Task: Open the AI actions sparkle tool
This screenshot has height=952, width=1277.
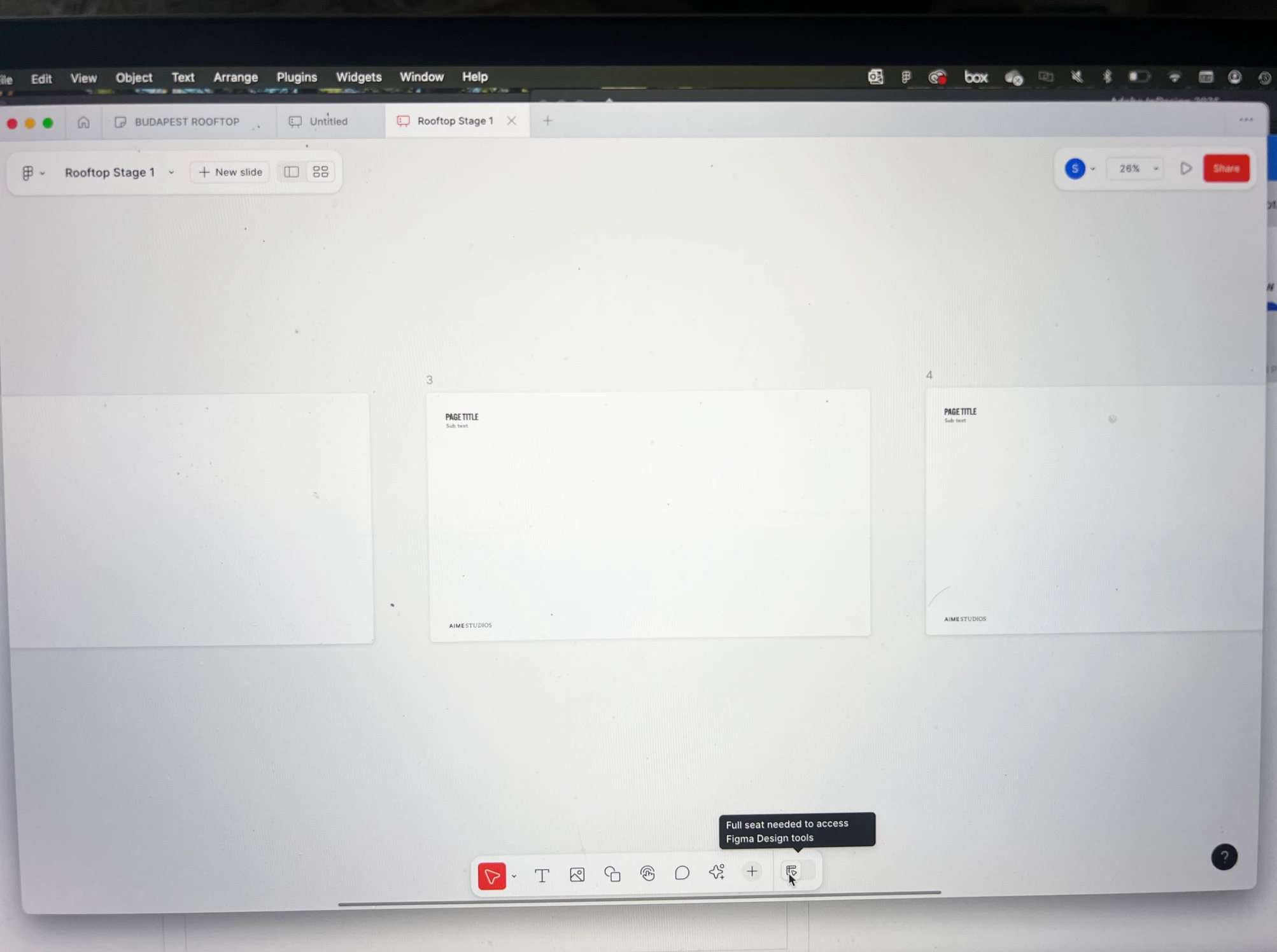Action: [717, 872]
